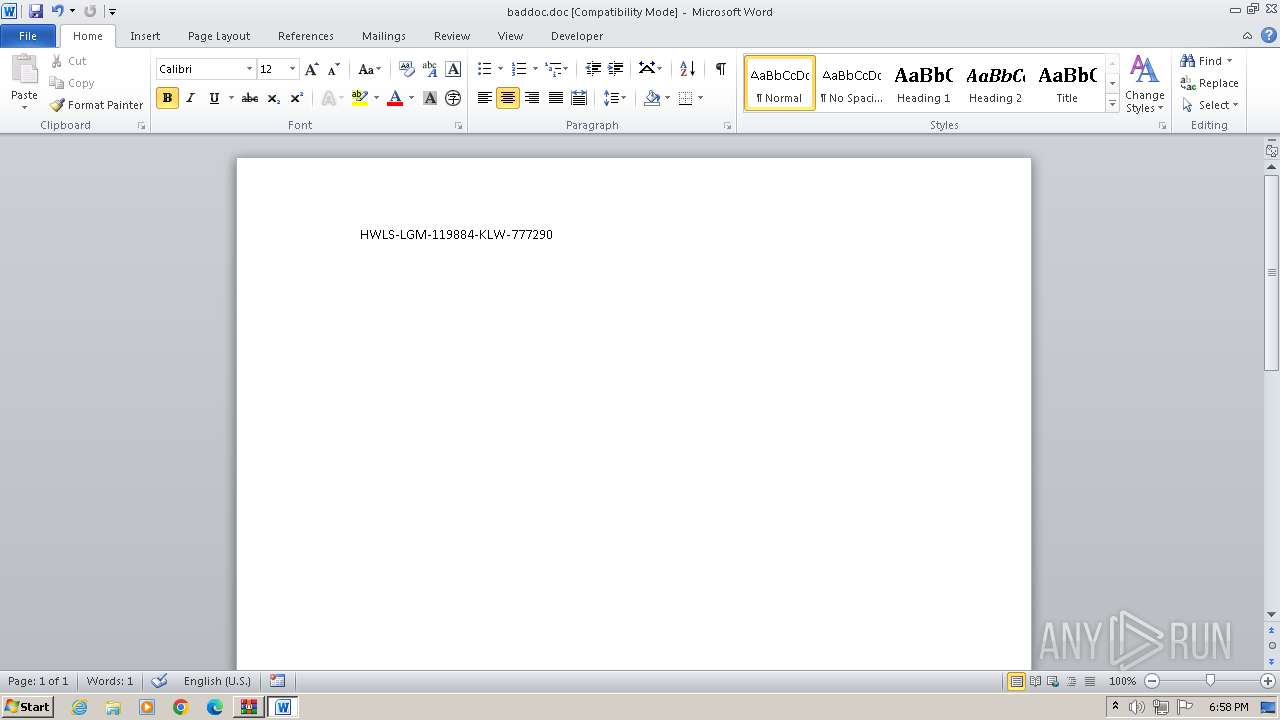Expand line spacing options

coord(615,98)
